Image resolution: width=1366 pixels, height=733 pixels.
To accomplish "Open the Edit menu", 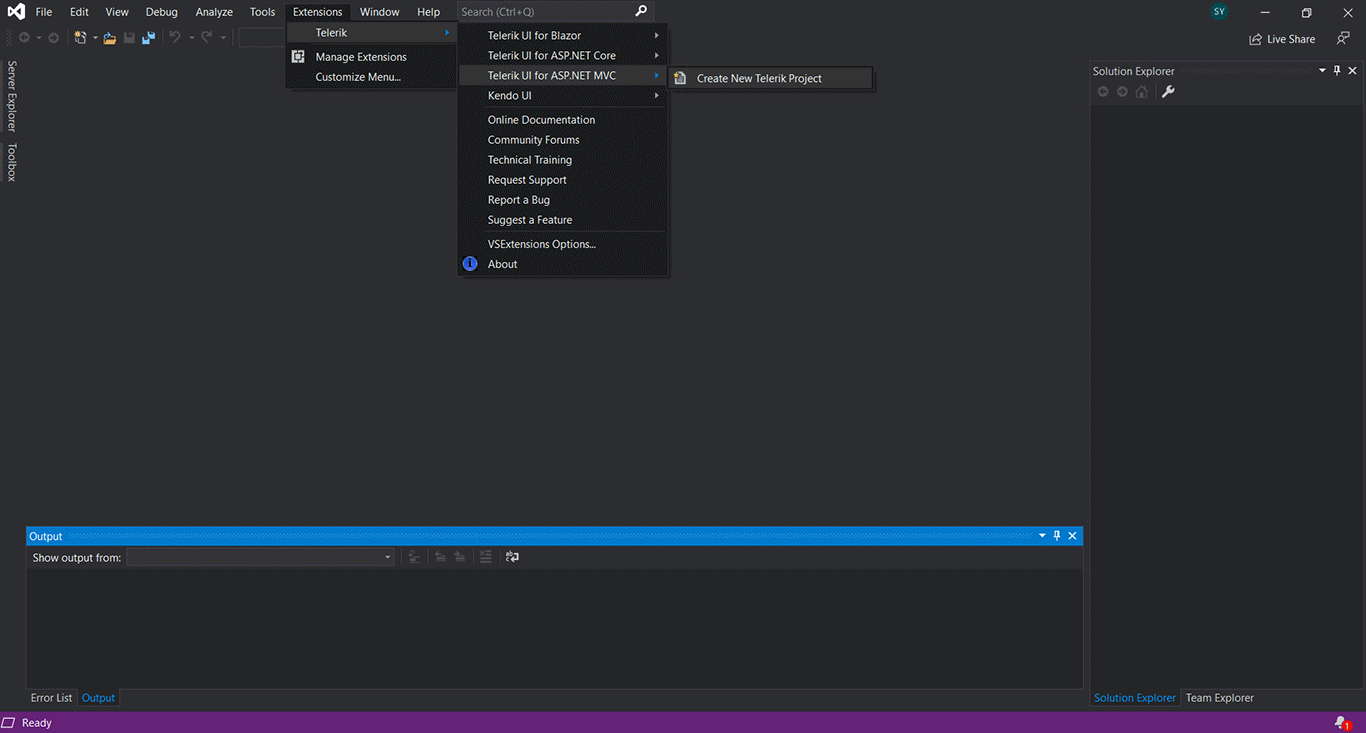I will click(79, 12).
